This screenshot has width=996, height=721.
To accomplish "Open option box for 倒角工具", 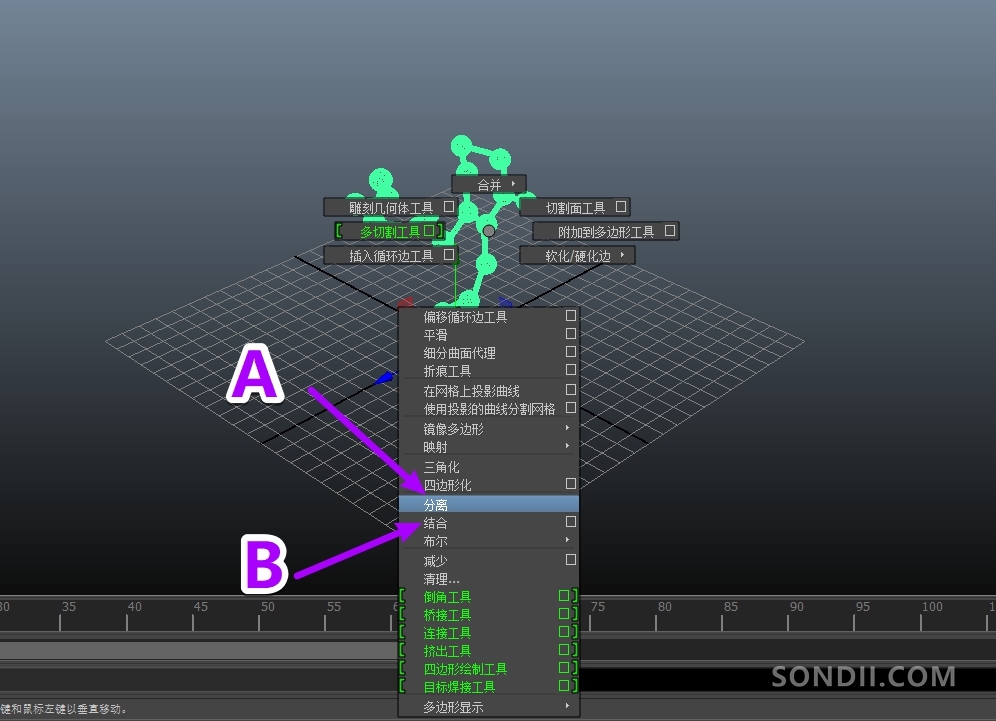I will point(564,596).
